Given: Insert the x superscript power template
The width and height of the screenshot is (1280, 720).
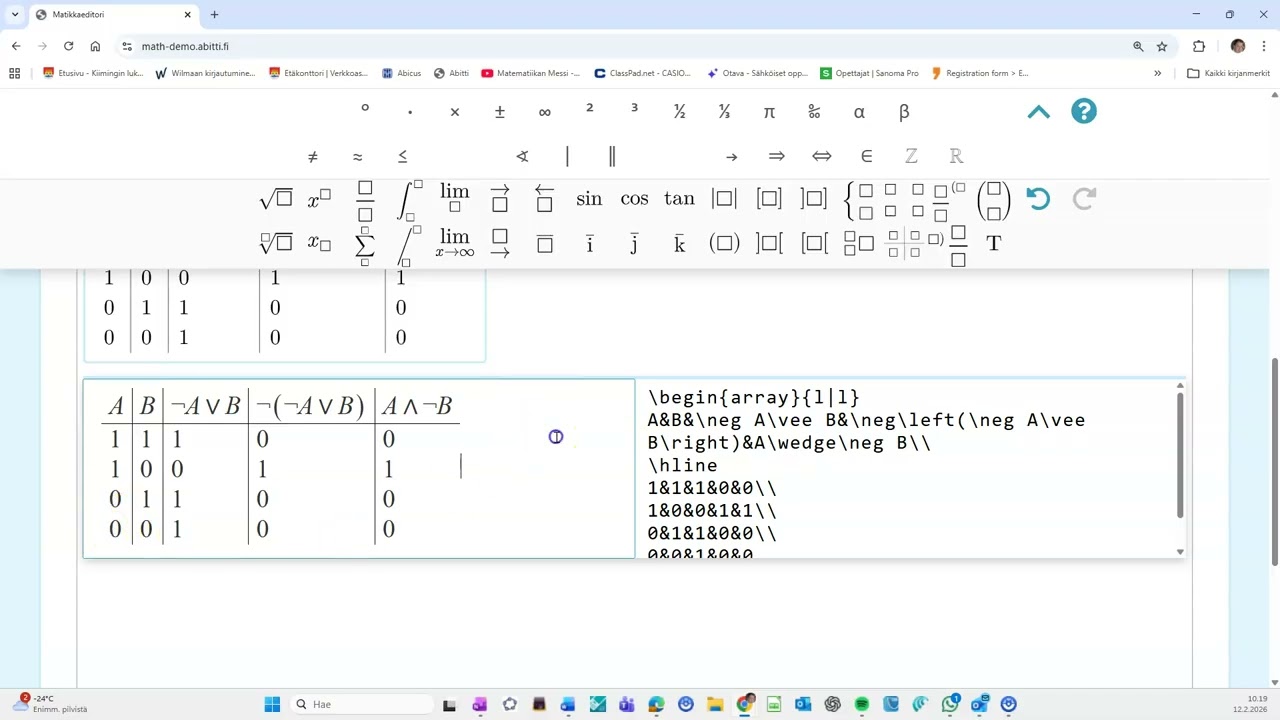Looking at the screenshot, I should [x=319, y=199].
